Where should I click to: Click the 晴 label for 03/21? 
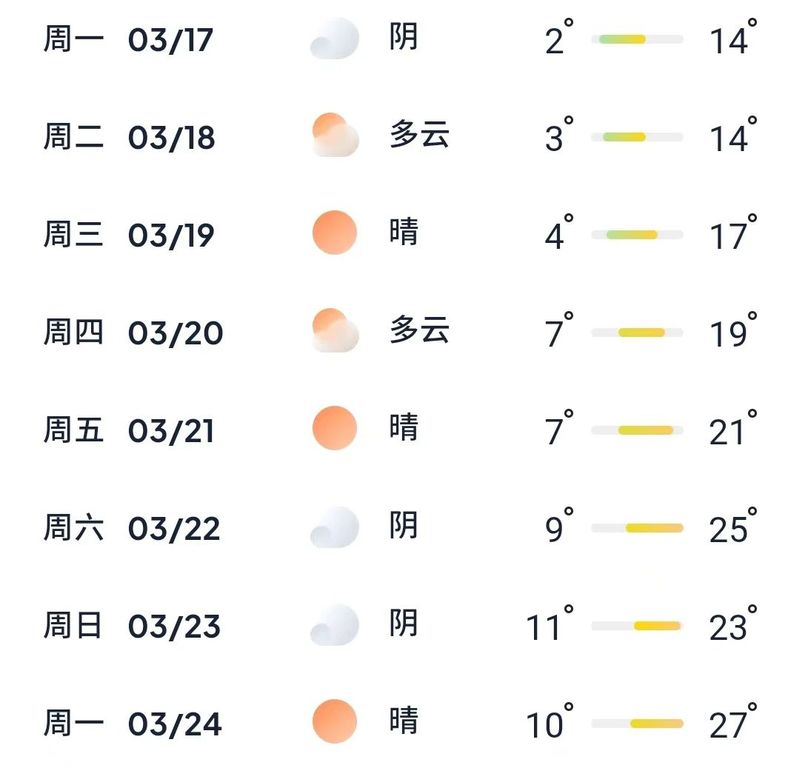[404, 427]
